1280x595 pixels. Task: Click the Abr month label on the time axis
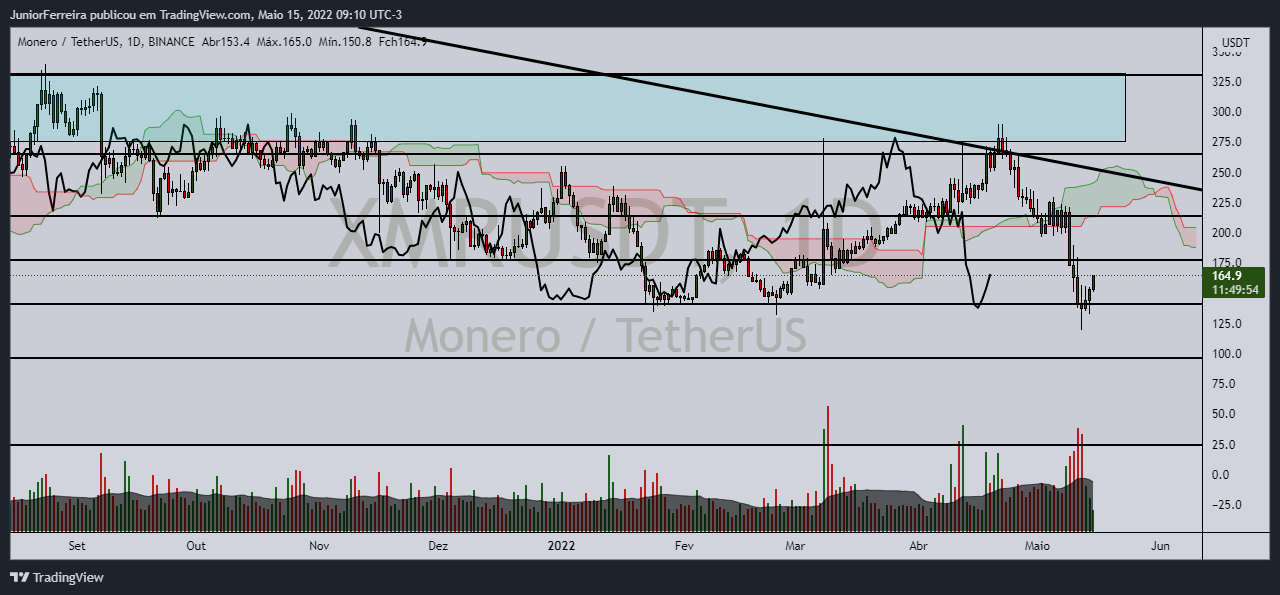(918, 546)
